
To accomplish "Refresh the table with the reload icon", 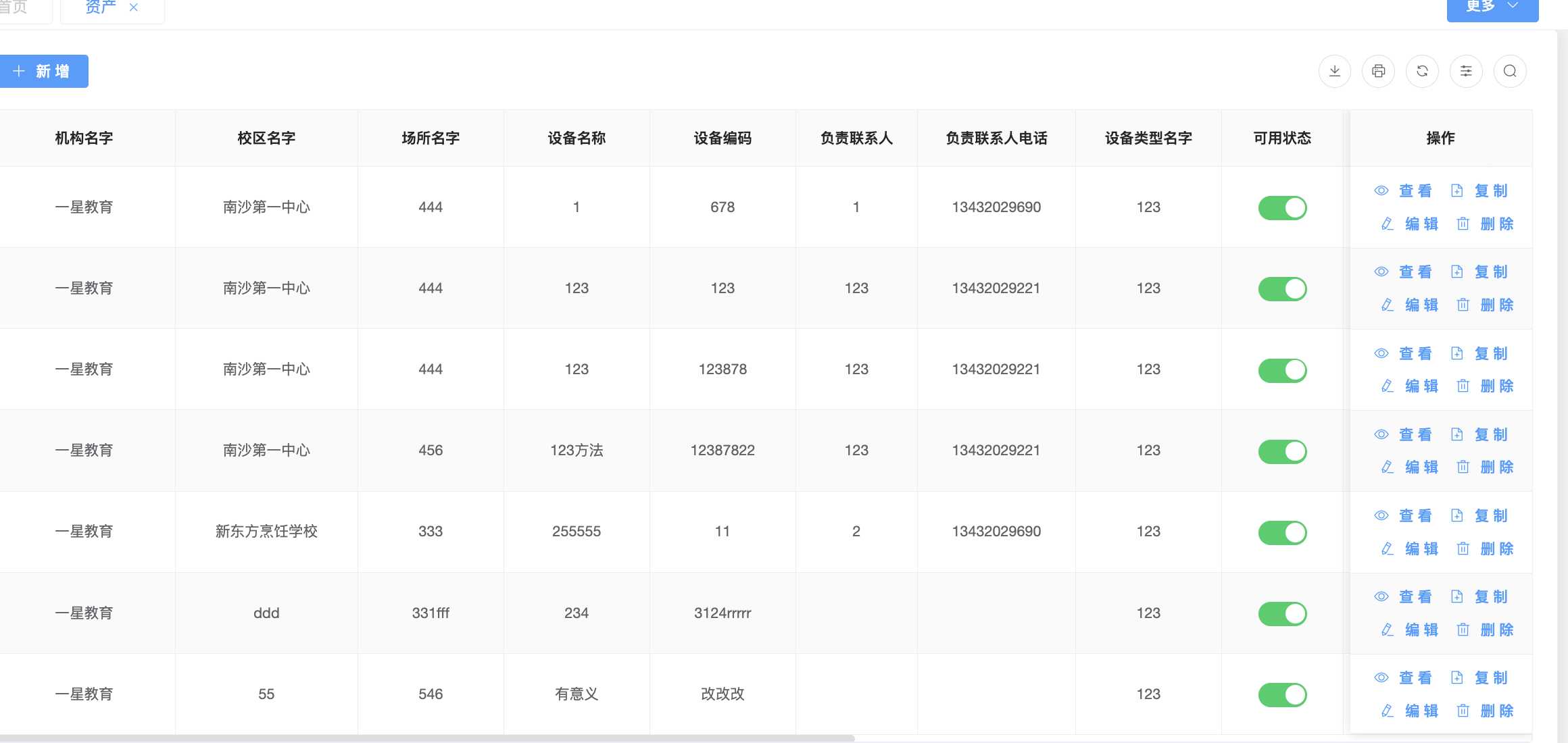I will click(x=1423, y=71).
